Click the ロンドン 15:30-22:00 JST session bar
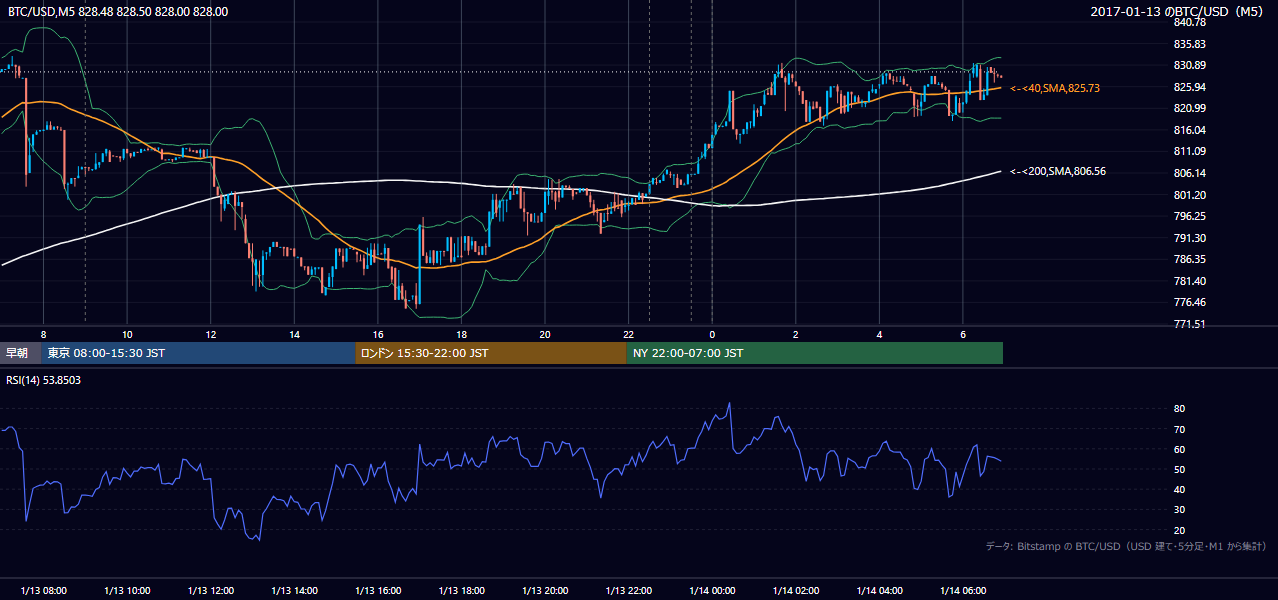1278x600 pixels. (x=490, y=353)
